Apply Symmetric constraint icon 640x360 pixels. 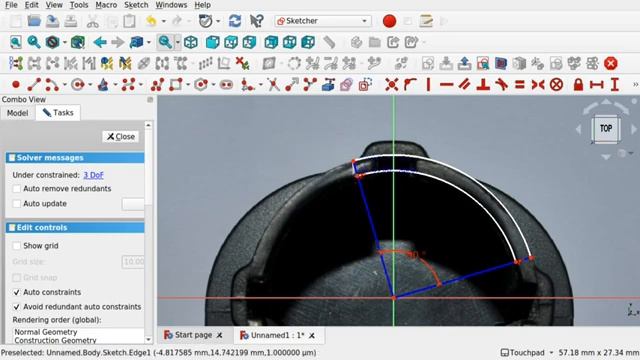click(x=538, y=85)
